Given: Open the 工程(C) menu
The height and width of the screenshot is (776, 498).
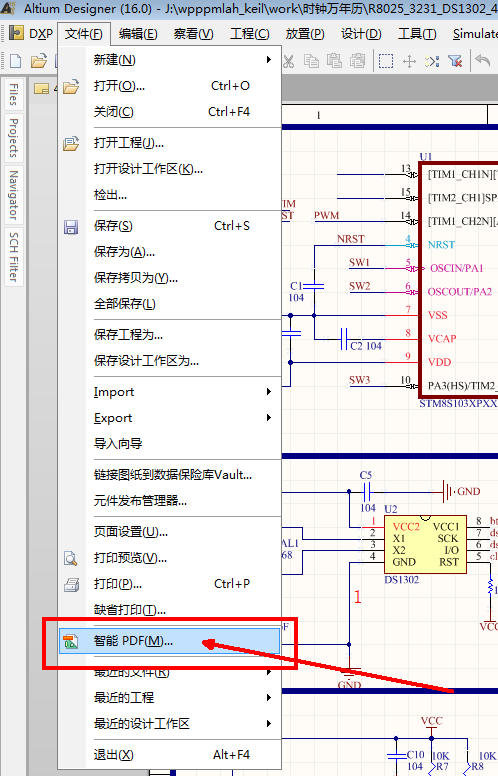Looking at the screenshot, I should coord(249,34).
